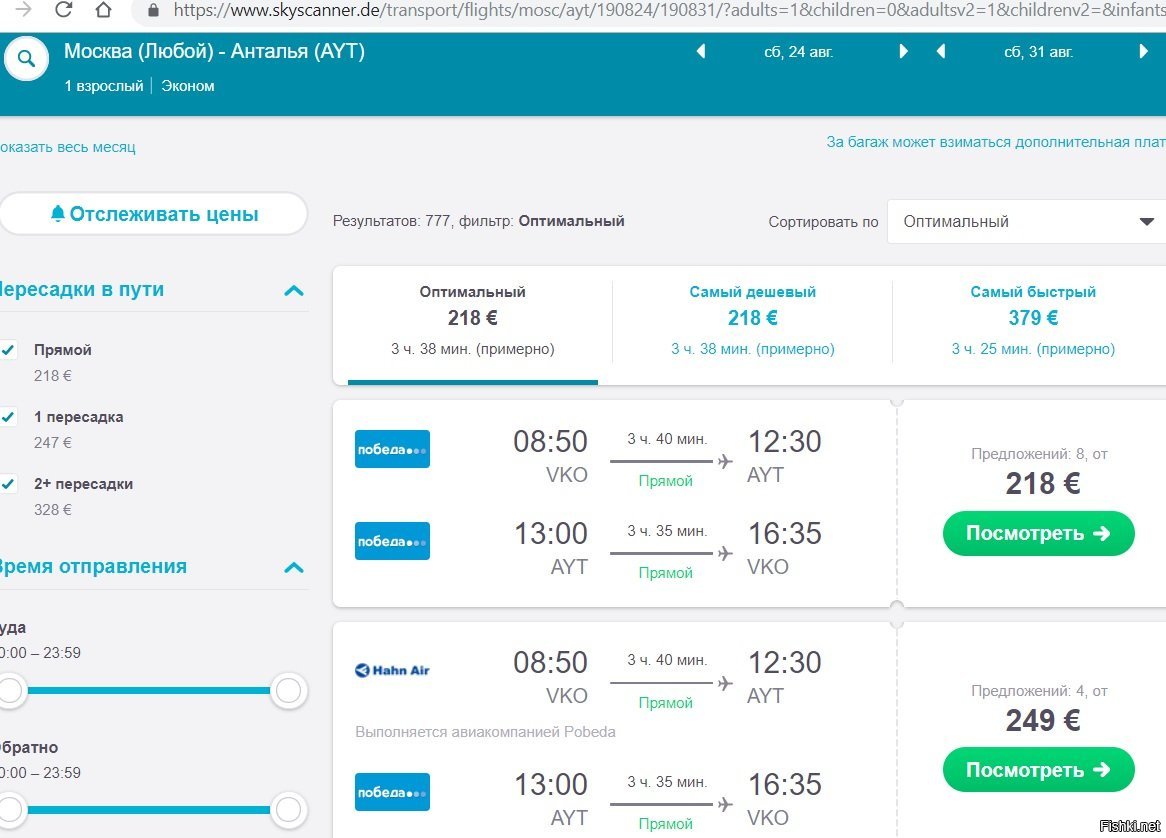The height and width of the screenshot is (838, 1166).
Task: Go to previous departure date arrow
Action: pos(701,52)
